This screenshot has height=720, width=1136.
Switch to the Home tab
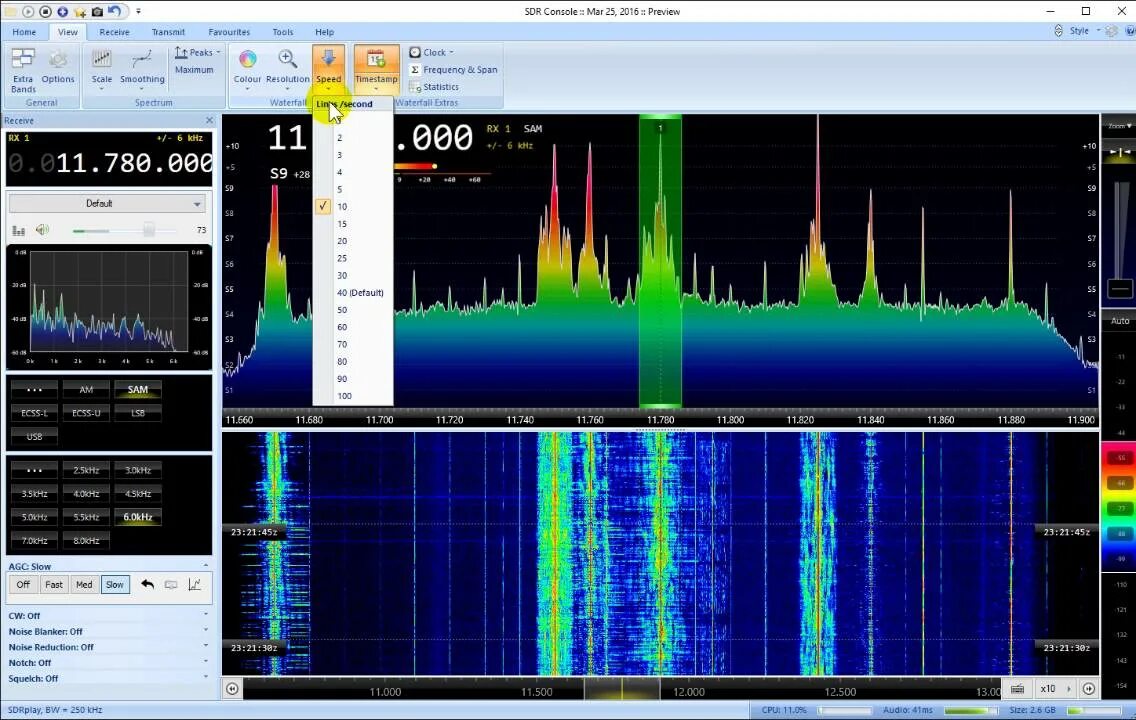(24, 32)
